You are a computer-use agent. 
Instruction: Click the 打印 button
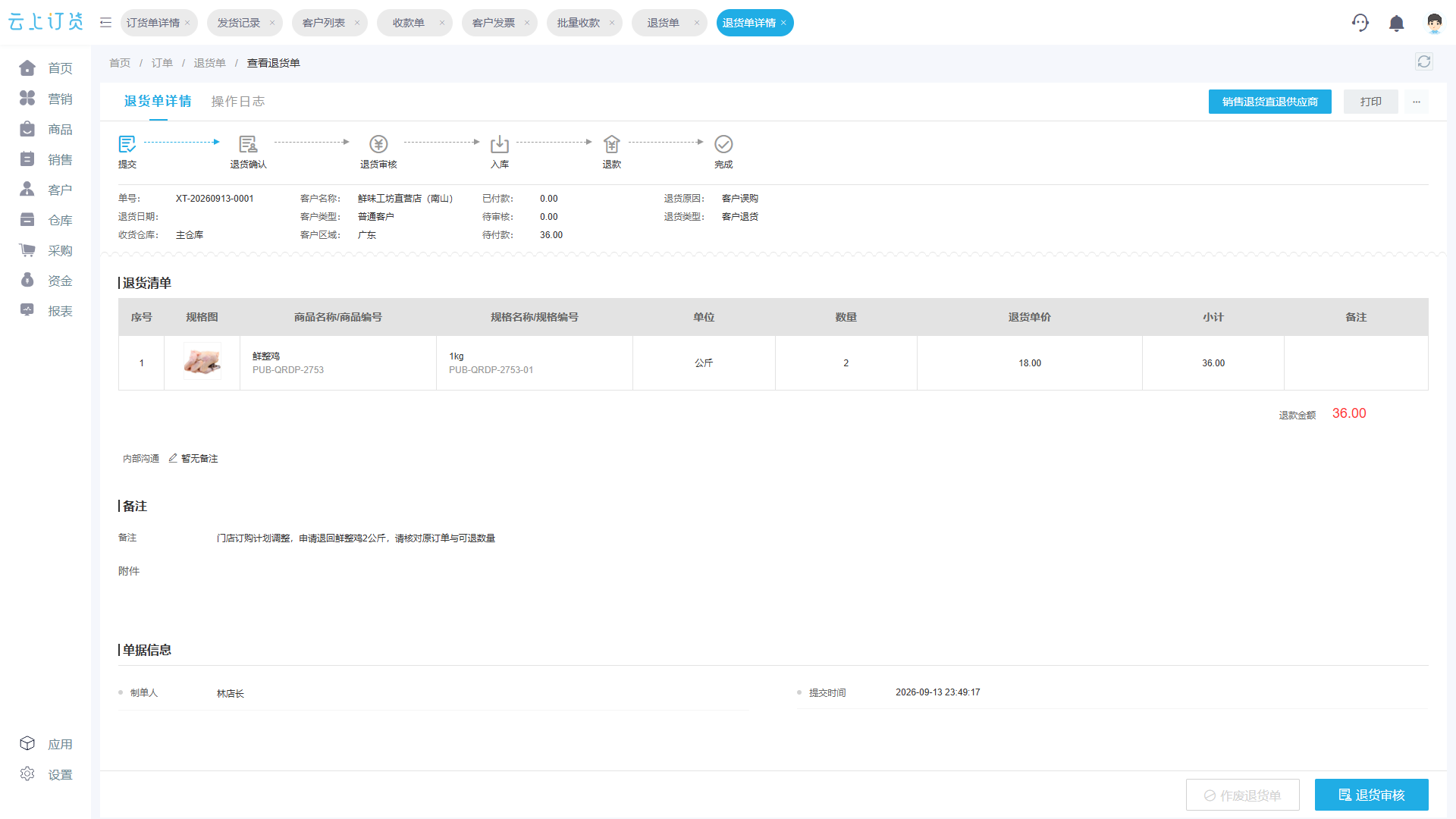point(1370,102)
